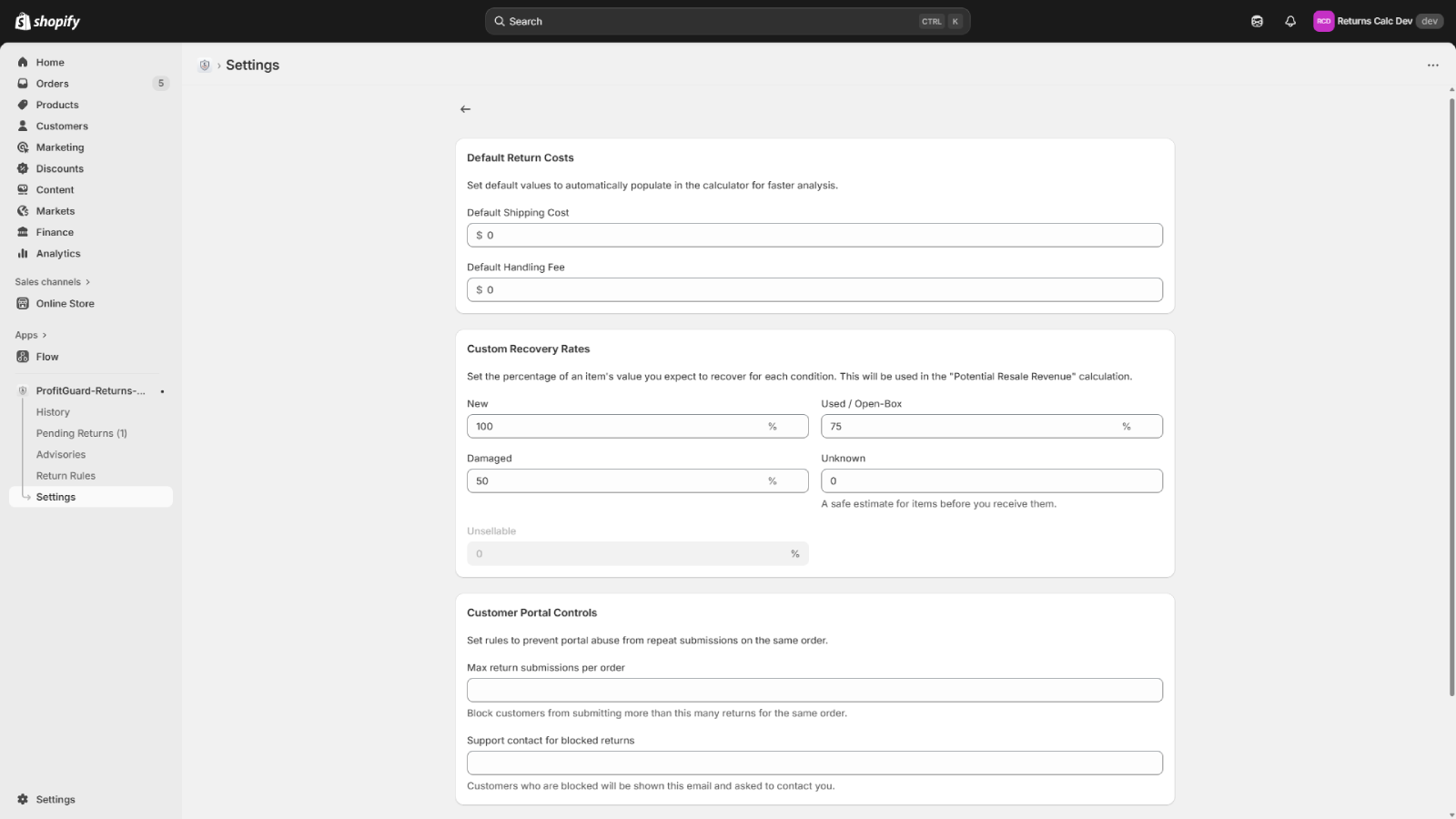The image size is (1456, 819).
Task: Open the bottom Settings gear
Action: click(x=22, y=798)
